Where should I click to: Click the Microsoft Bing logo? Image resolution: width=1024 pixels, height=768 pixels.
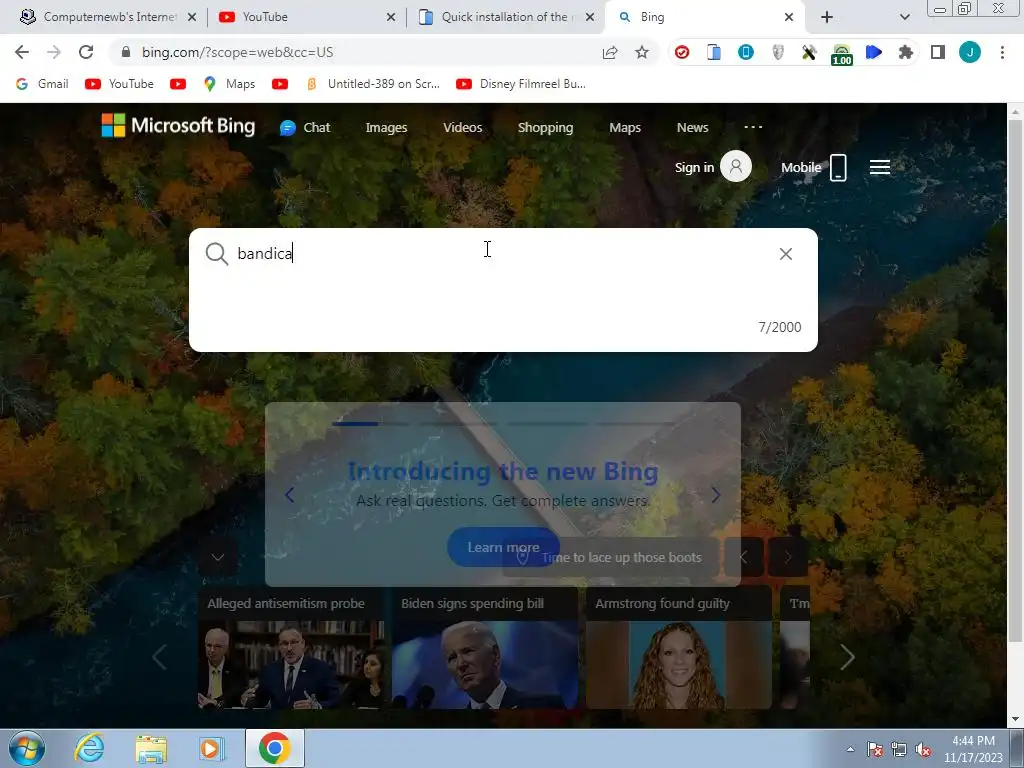tap(178, 125)
